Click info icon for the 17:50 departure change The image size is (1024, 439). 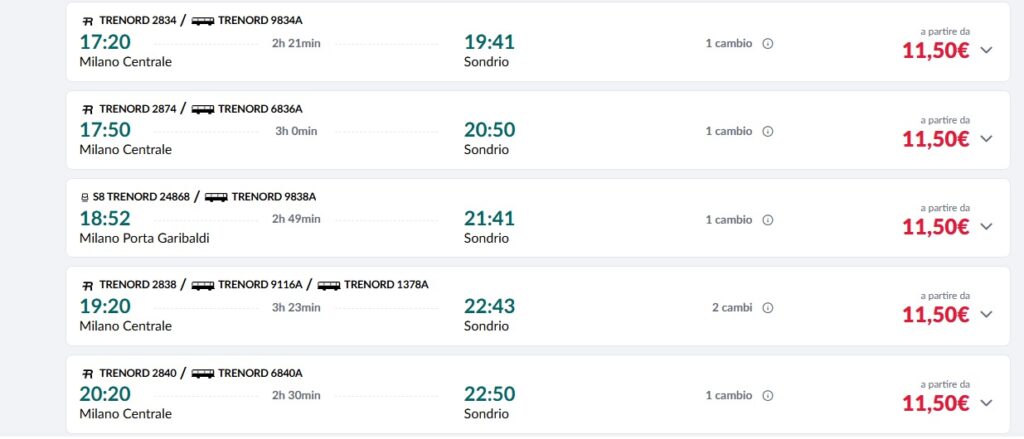pyautogui.click(x=768, y=131)
